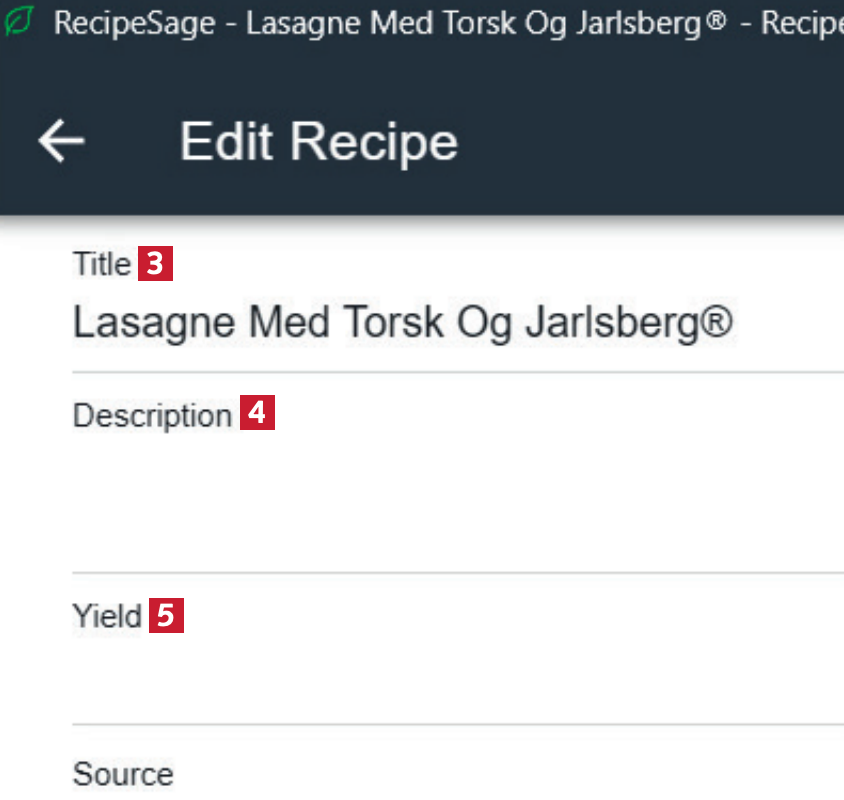Select the Description field label

click(x=152, y=415)
